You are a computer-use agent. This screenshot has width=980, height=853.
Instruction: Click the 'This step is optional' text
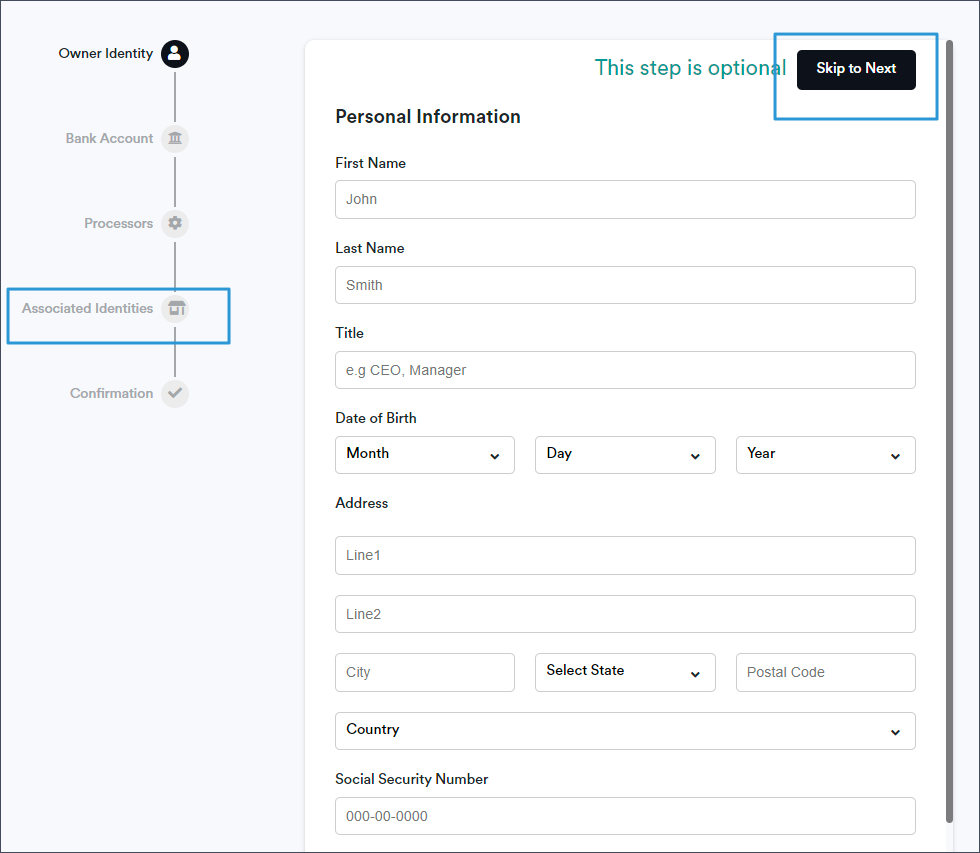(x=690, y=67)
